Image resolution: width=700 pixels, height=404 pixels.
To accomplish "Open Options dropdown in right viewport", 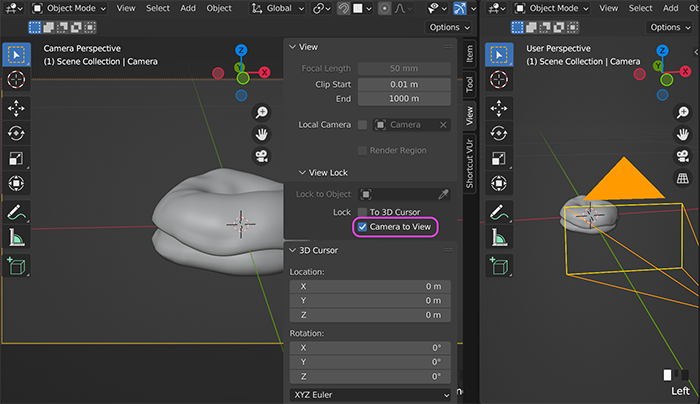I will (670, 27).
